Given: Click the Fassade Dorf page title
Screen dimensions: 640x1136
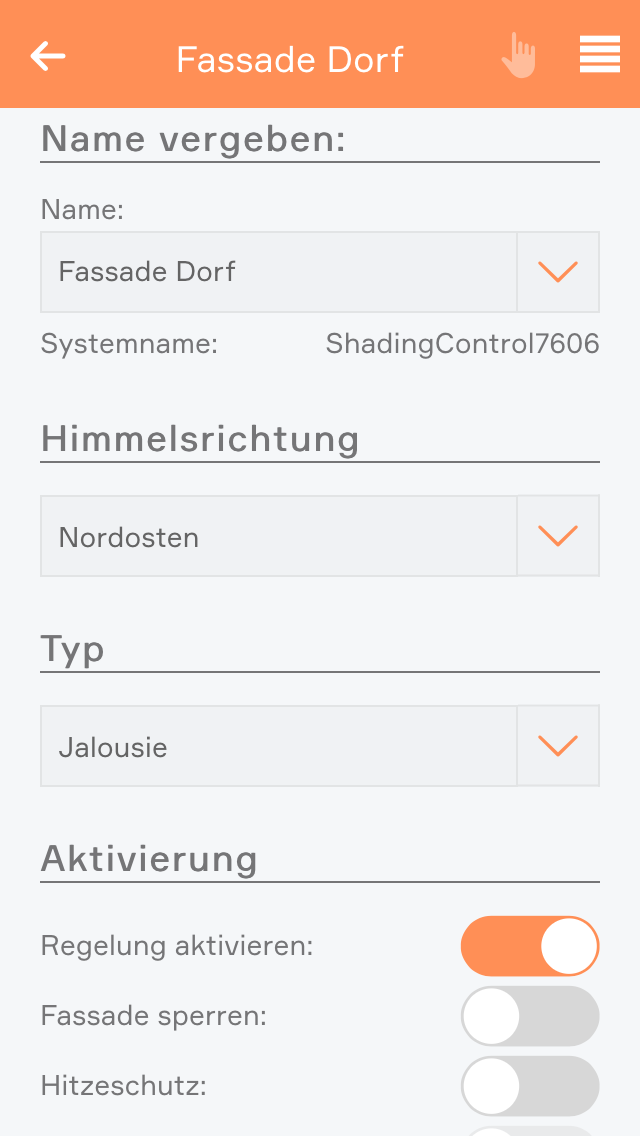Looking at the screenshot, I should (290, 59).
